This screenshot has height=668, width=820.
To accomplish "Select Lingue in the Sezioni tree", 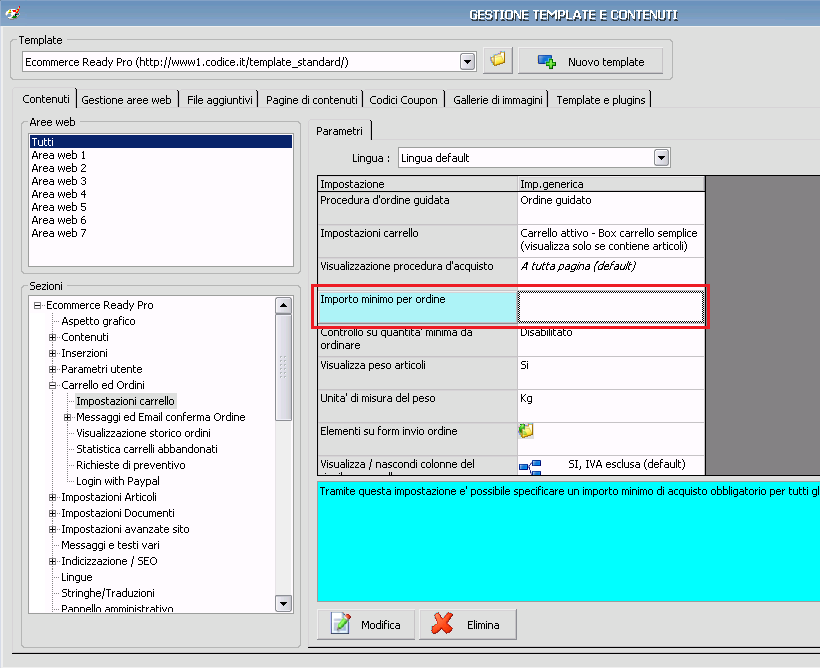I will (x=77, y=577).
